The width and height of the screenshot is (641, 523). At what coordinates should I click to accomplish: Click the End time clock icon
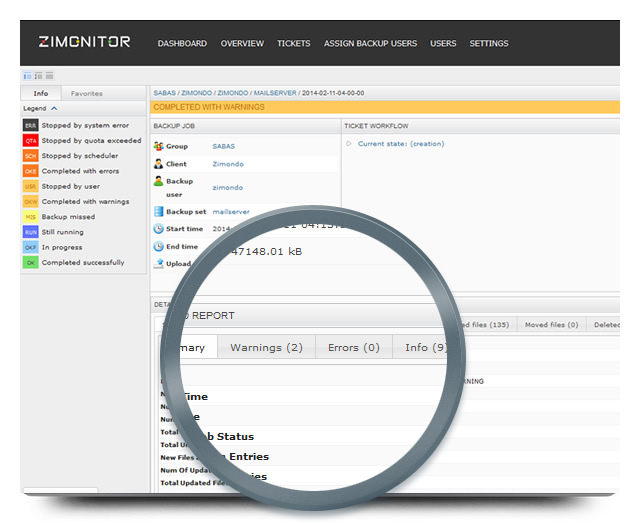point(158,246)
